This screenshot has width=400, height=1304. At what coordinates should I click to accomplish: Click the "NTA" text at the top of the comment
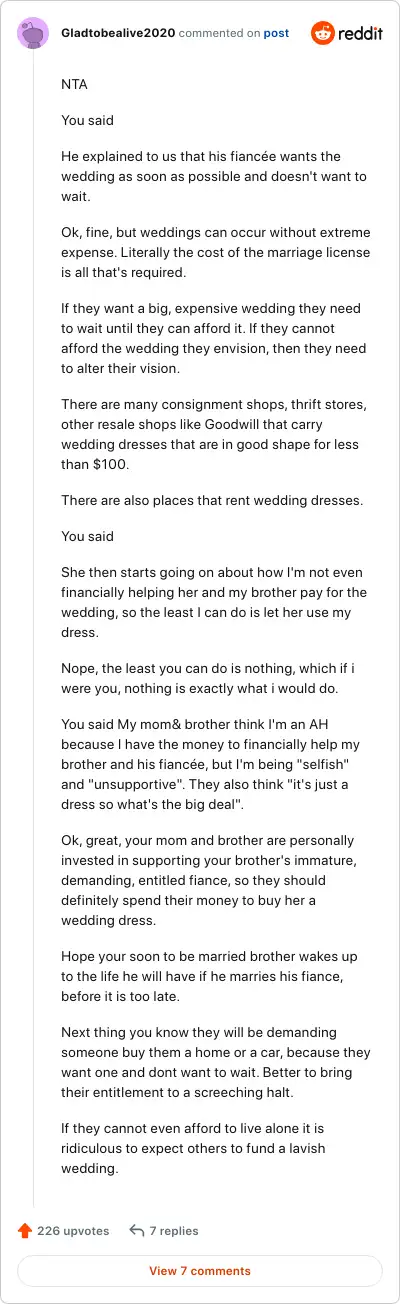point(74,85)
